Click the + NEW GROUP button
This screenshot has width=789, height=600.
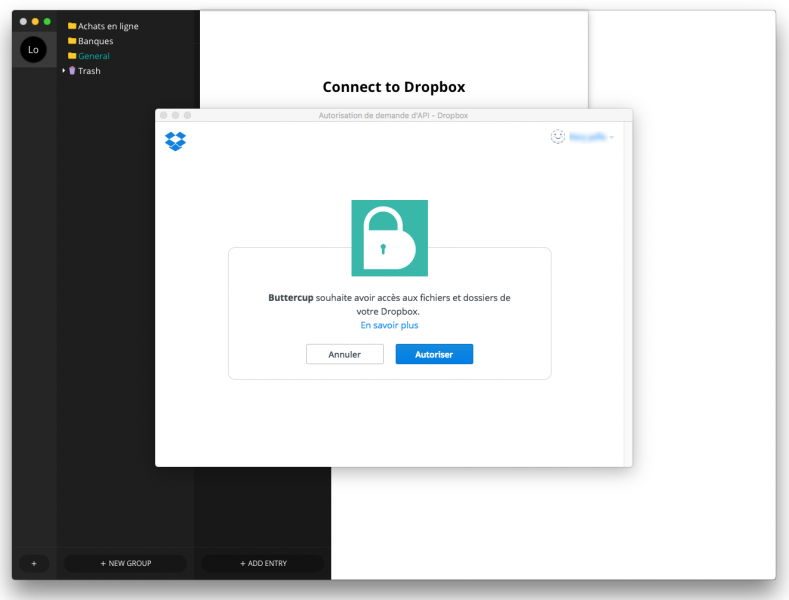click(x=126, y=563)
